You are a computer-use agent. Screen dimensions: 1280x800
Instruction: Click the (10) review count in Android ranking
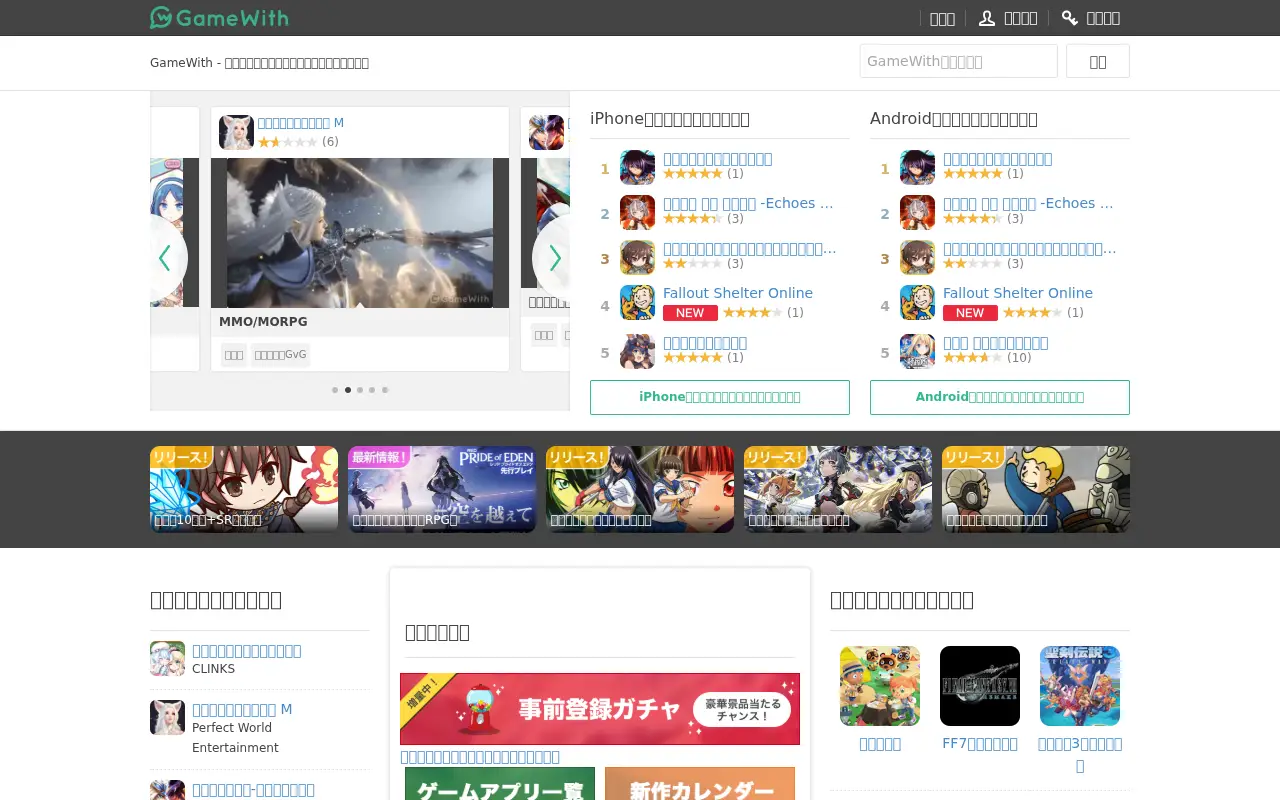click(x=1019, y=358)
